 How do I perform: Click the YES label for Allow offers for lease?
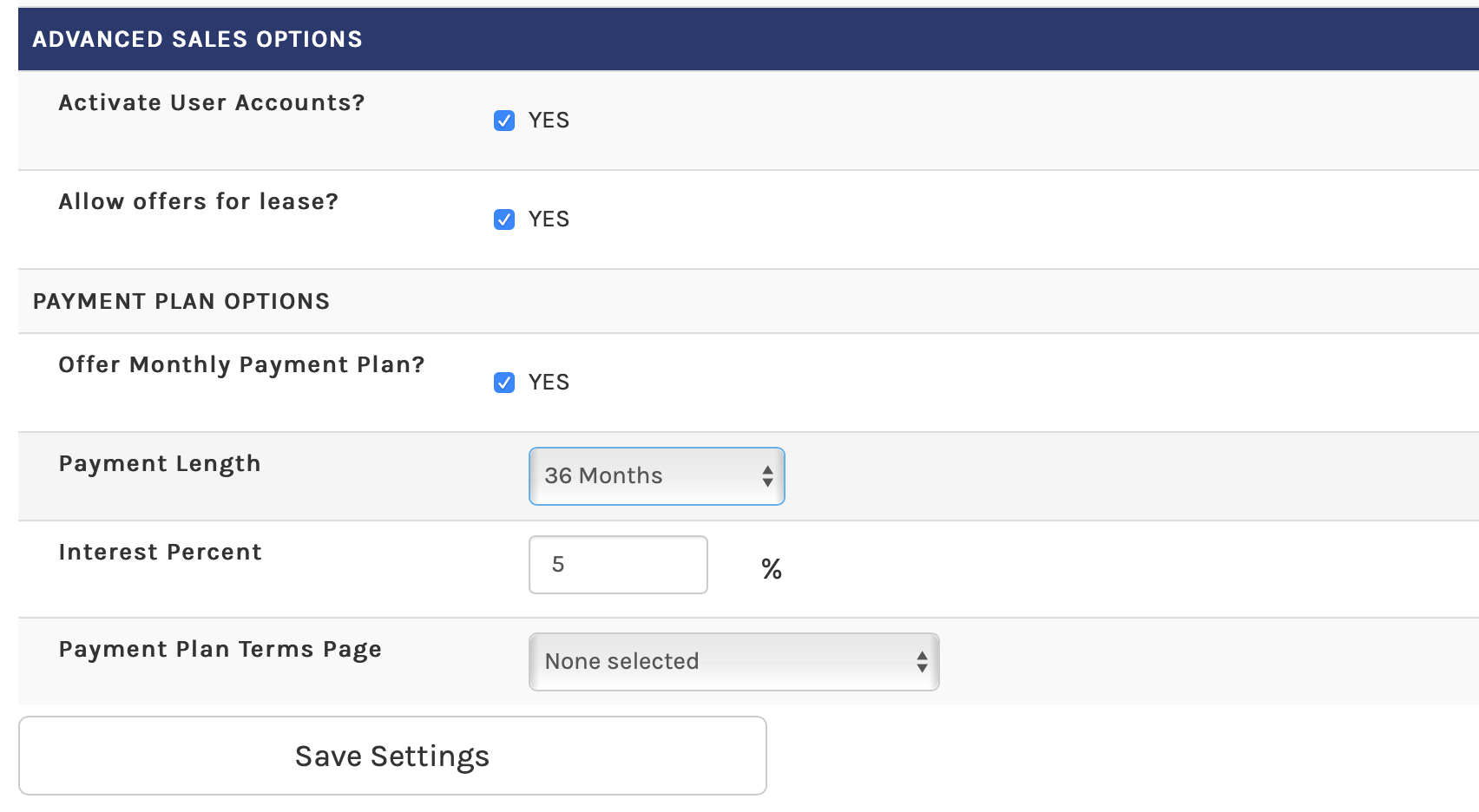point(549,219)
